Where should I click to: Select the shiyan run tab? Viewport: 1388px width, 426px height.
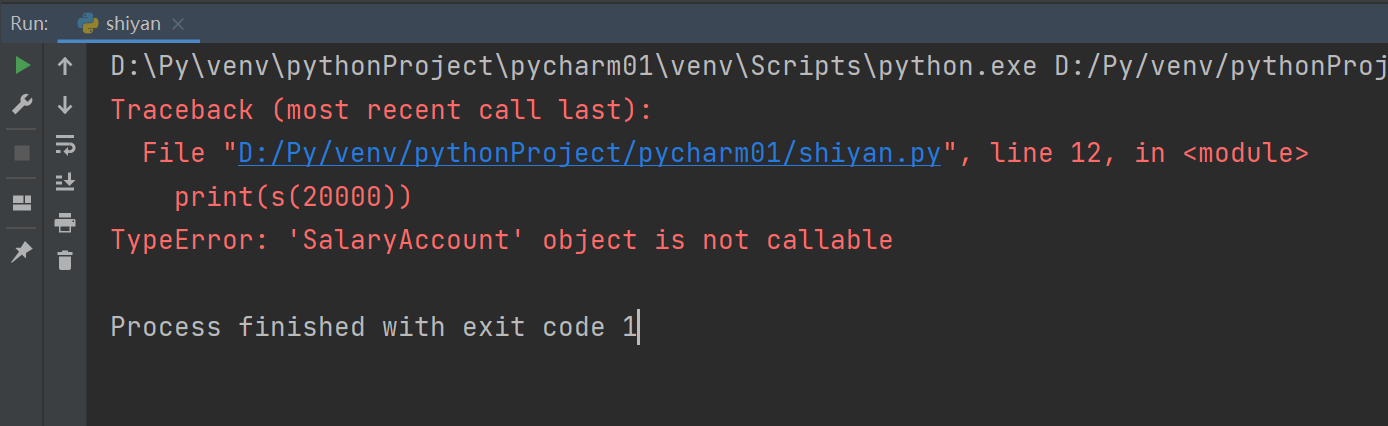(120, 24)
